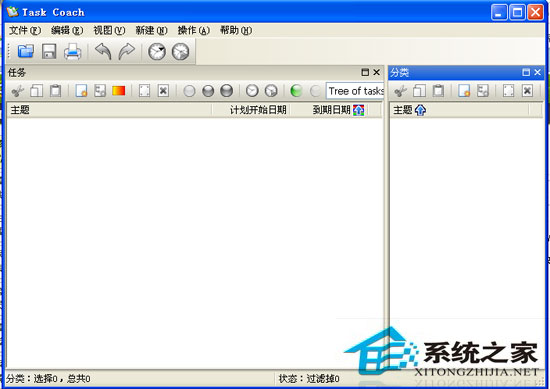
Task: Start tracking effort for the selected task
Action: (252, 91)
